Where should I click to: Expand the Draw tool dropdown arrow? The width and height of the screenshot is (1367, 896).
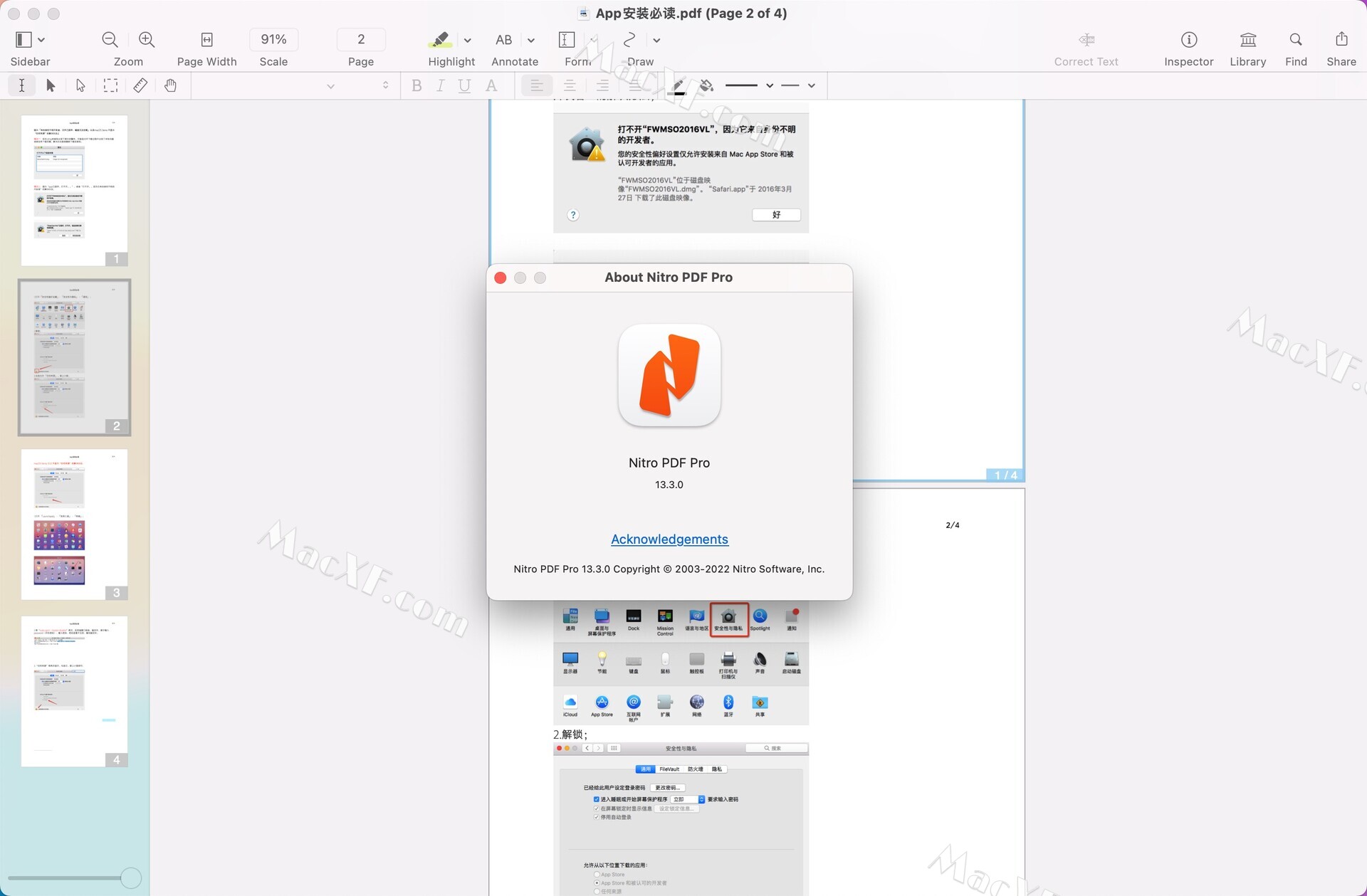click(656, 40)
